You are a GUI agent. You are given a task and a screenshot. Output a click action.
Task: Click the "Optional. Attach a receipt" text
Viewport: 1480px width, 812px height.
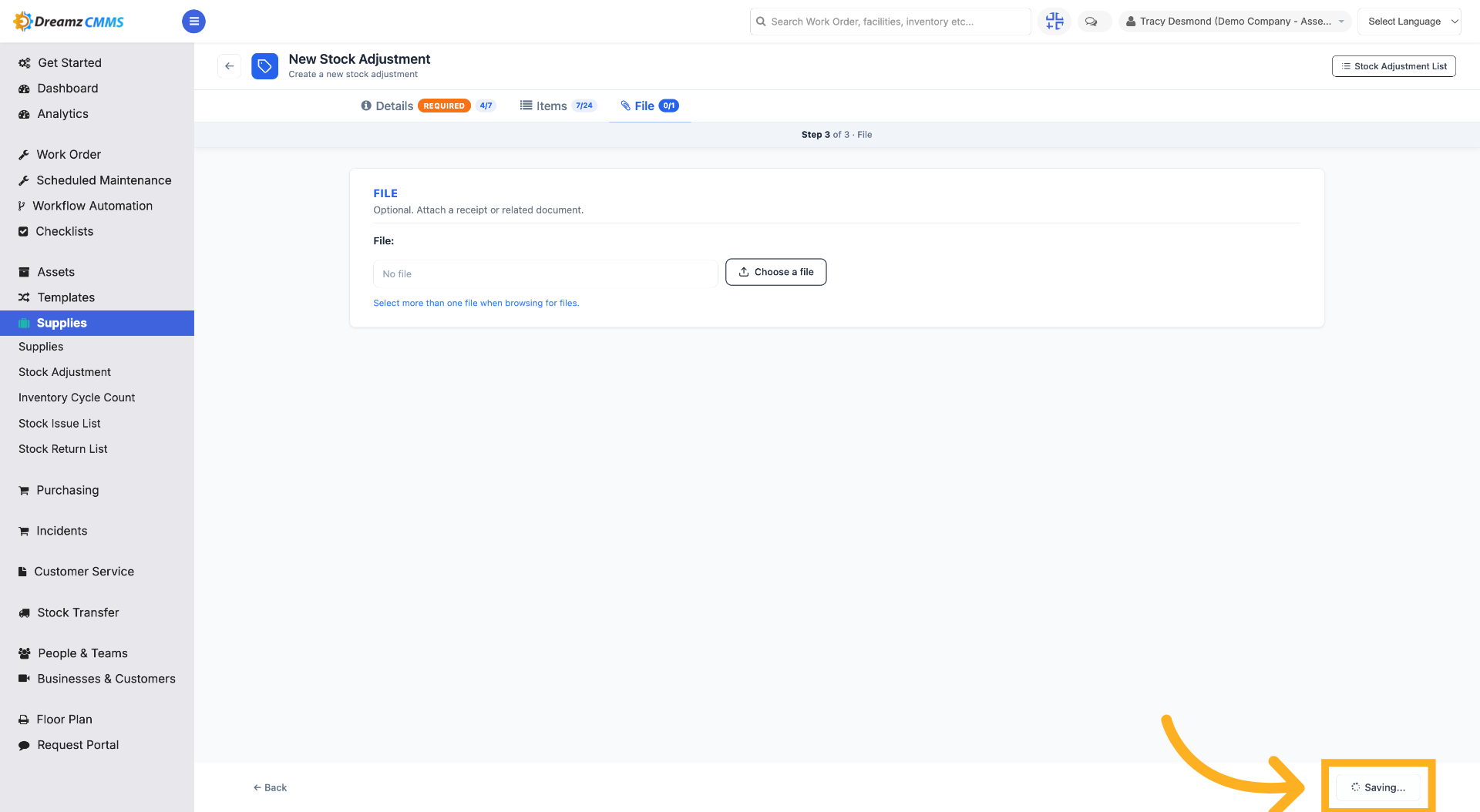[x=478, y=210]
